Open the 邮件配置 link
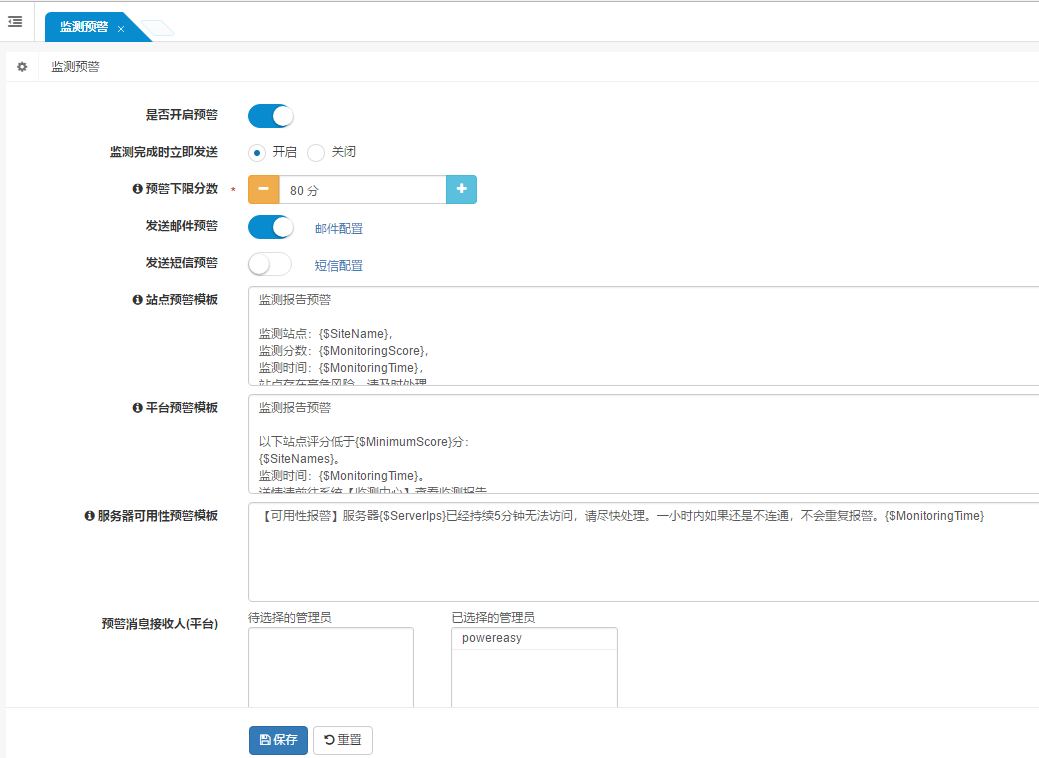 click(338, 229)
